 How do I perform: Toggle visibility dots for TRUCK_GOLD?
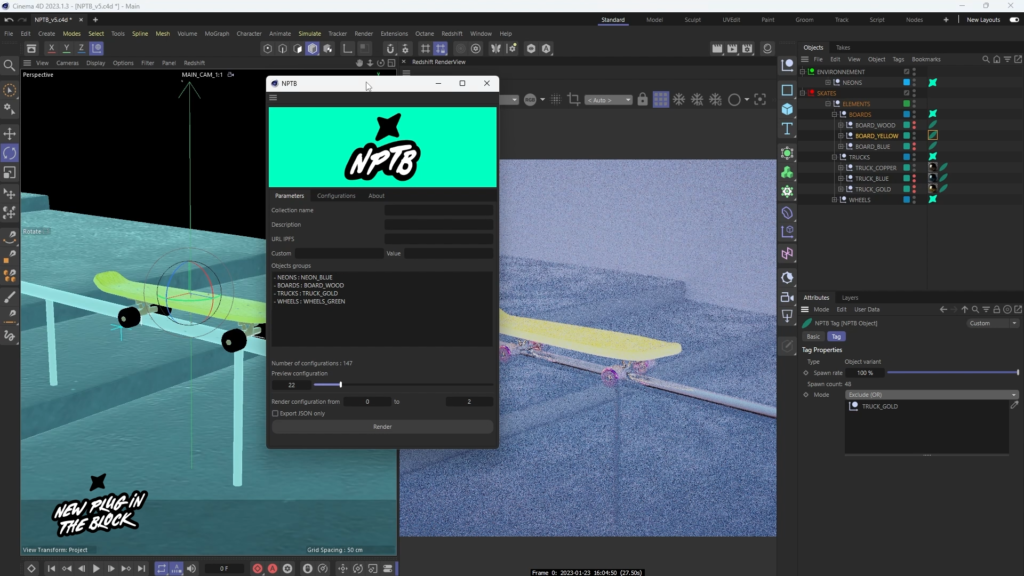914,189
